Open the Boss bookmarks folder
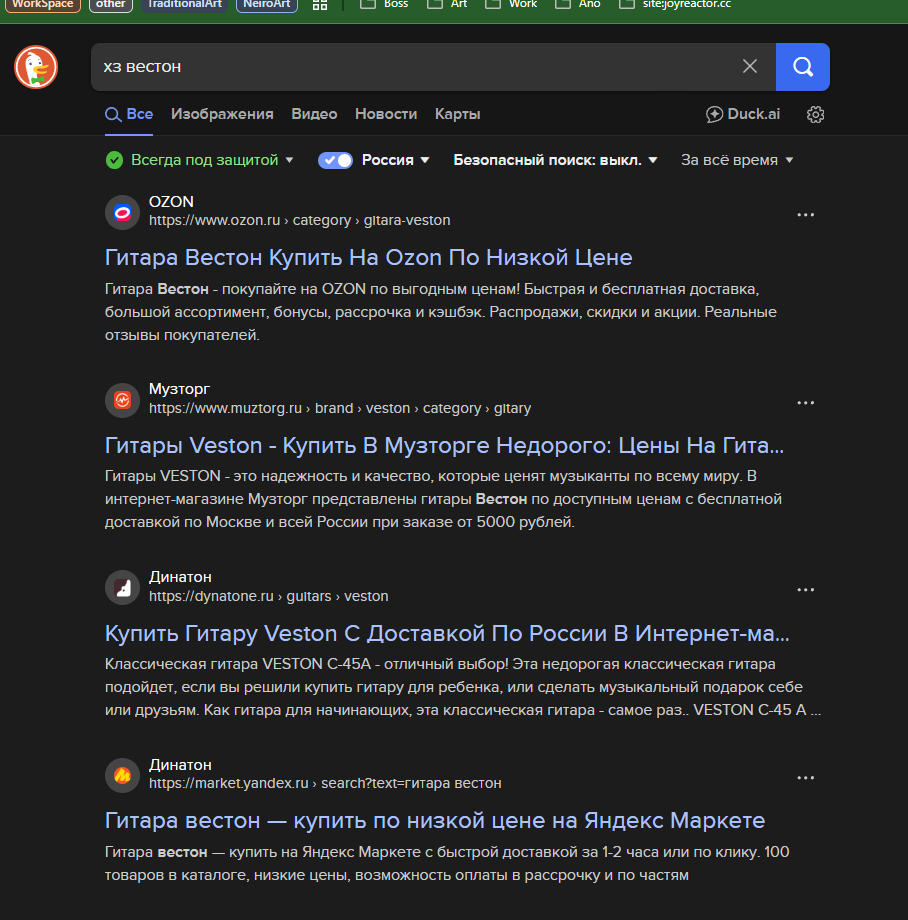Screen dimensions: 908x920 (x=384, y=5)
